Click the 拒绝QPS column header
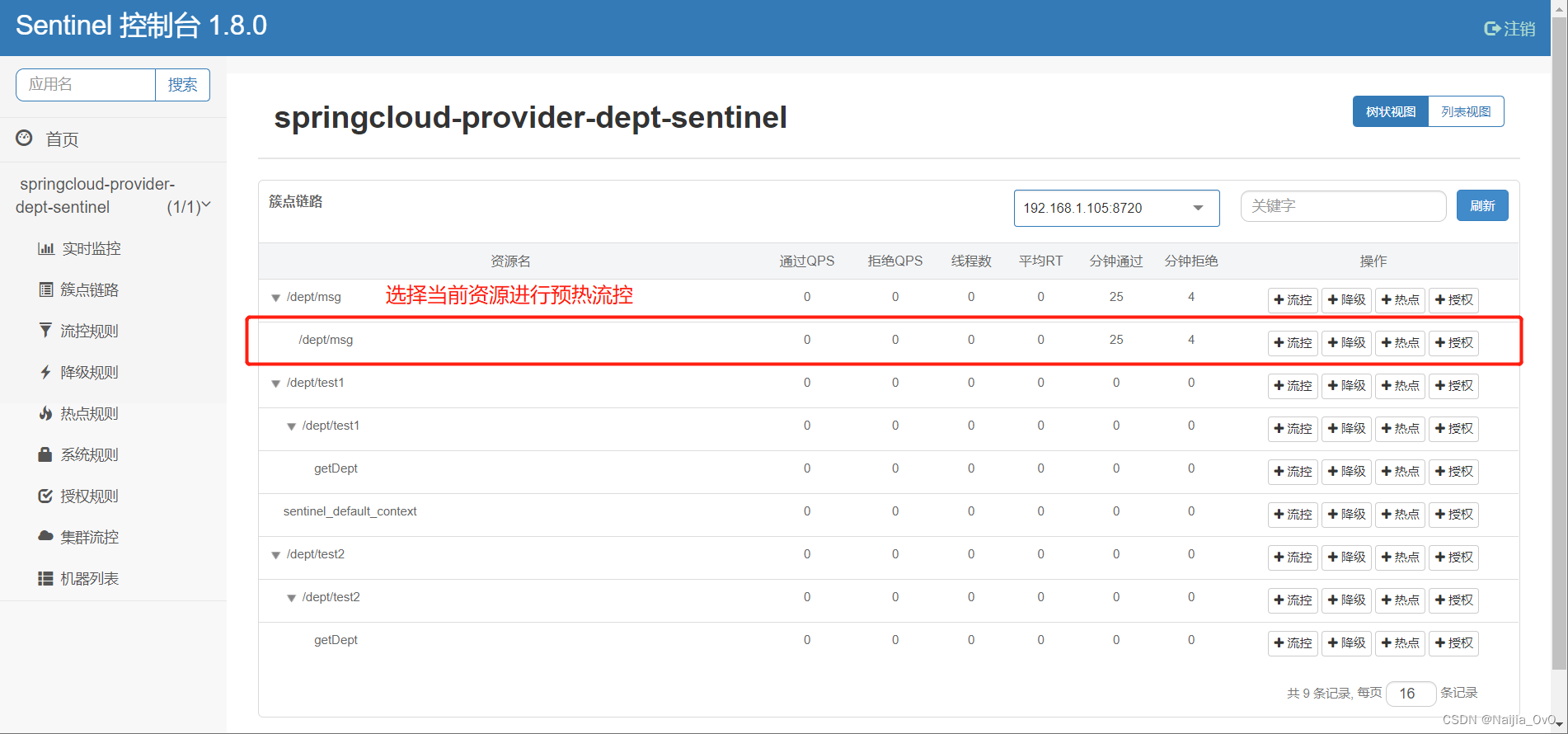Screen dimensions: 1568x734 click(x=894, y=261)
